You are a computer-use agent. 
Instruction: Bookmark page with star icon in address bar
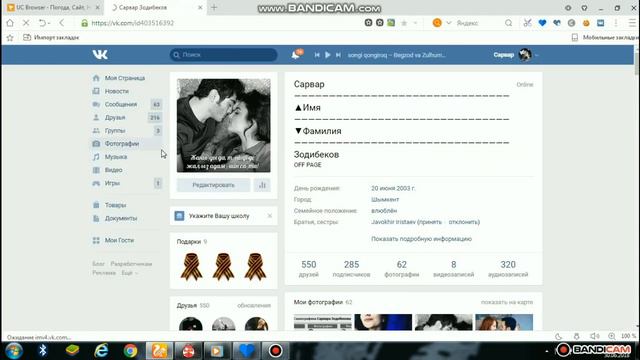click(404, 23)
